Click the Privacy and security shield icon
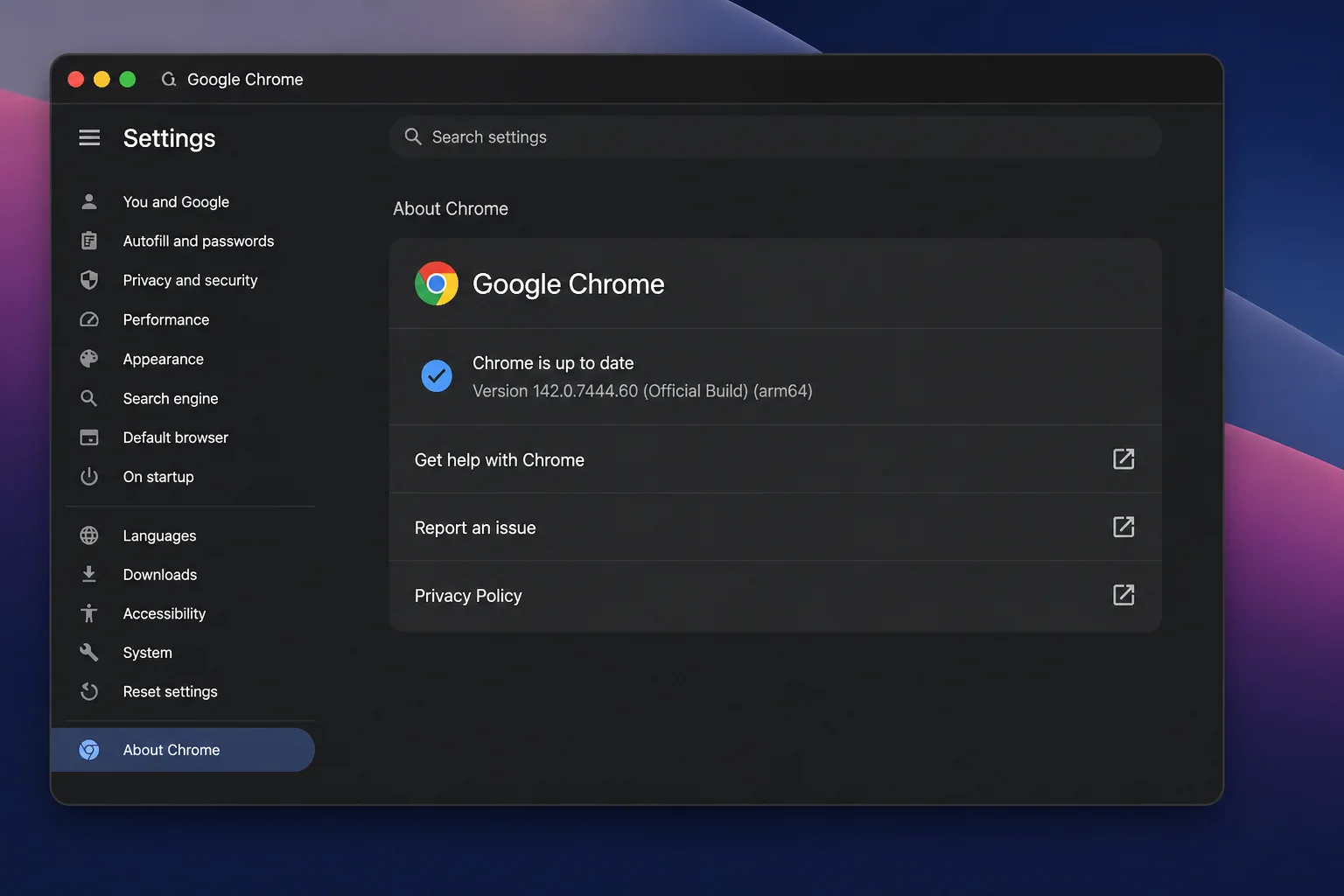Screen dimensions: 1344x896 click(89, 280)
